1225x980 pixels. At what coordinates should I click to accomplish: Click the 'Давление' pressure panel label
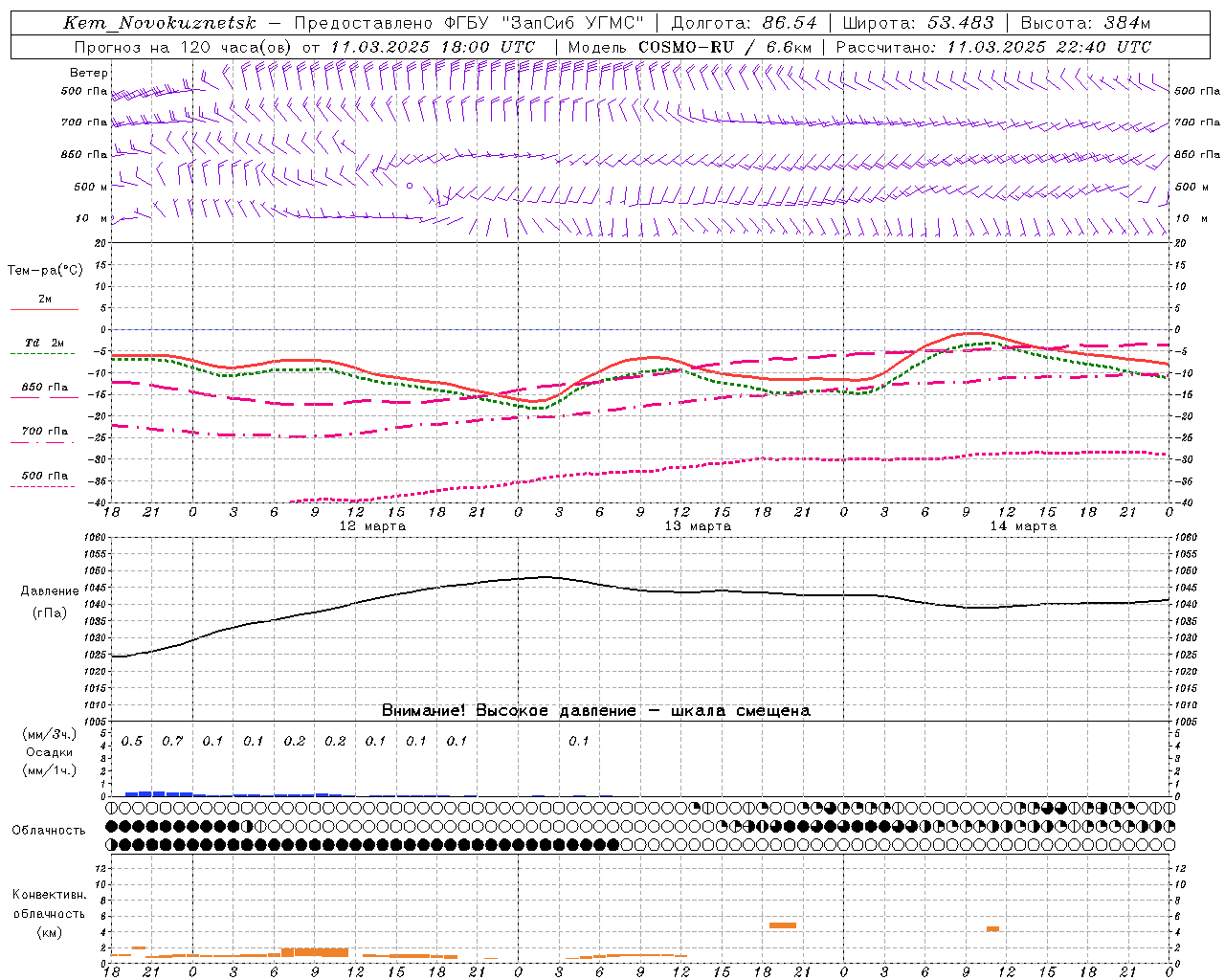[50, 591]
